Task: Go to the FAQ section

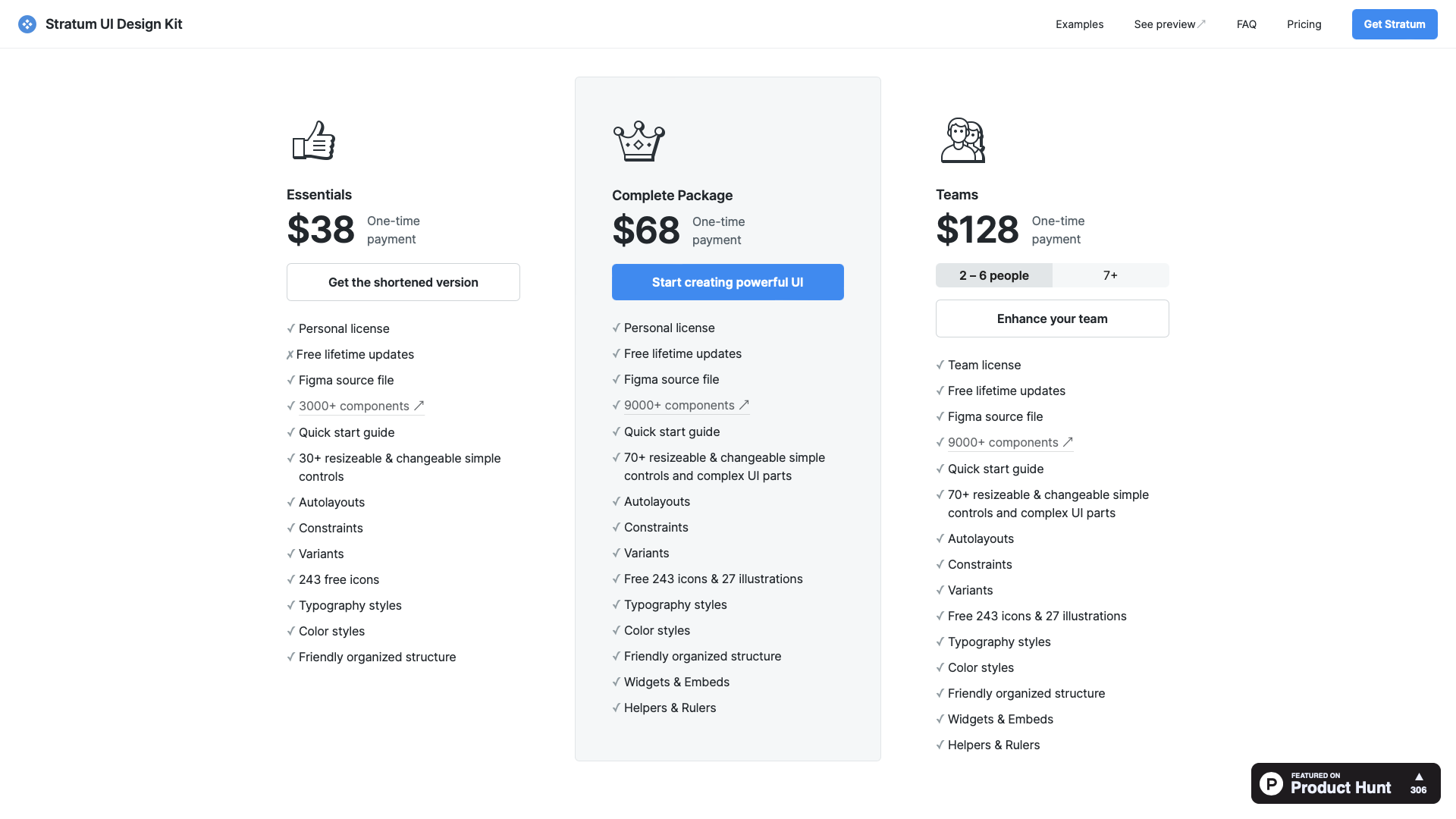Action: (1247, 24)
